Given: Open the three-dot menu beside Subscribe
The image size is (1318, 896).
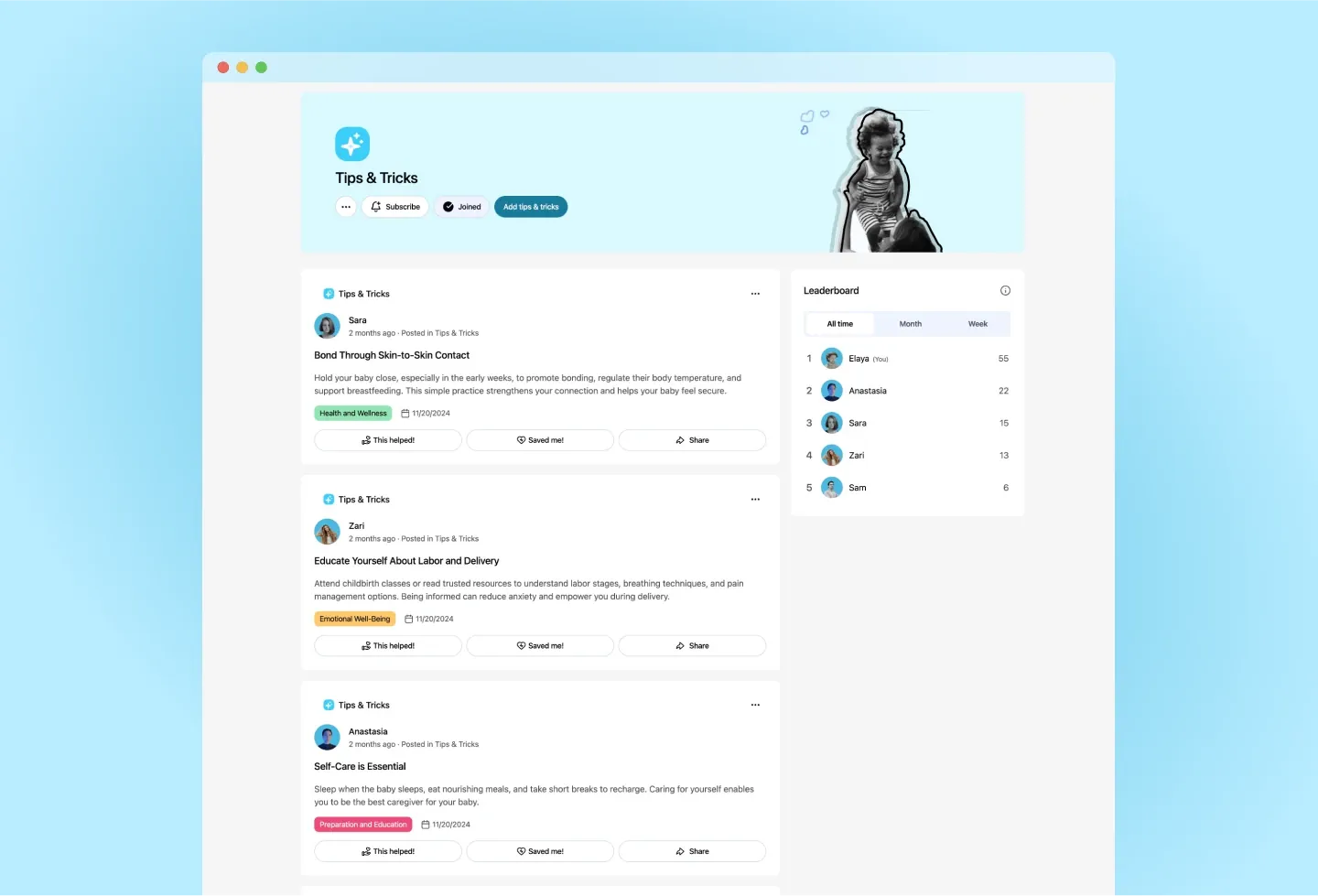Looking at the screenshot, I should point(346,207).
